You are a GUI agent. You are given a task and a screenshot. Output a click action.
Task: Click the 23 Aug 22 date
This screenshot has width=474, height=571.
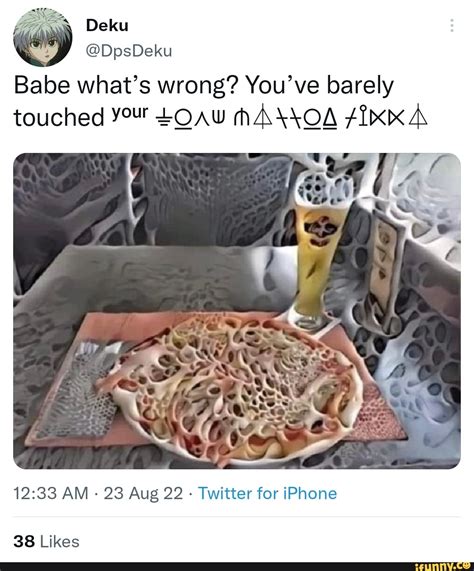[143, 493]
